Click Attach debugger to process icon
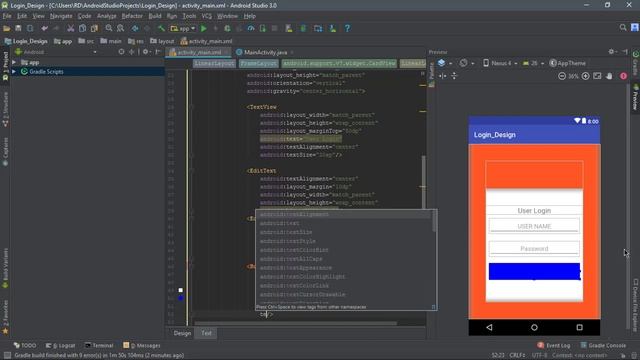This screenshot has height=360, width=640. tap(262, 28)
